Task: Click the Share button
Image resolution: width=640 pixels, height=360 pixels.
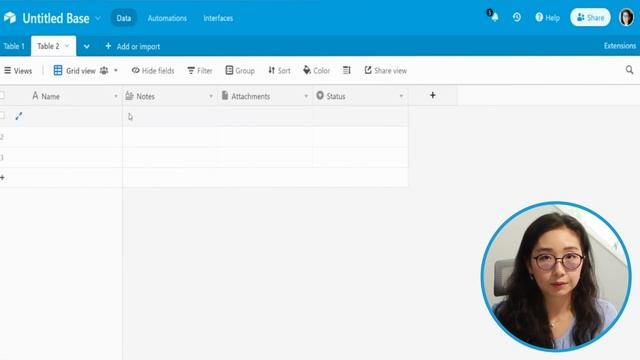Action: pos(590,18)
